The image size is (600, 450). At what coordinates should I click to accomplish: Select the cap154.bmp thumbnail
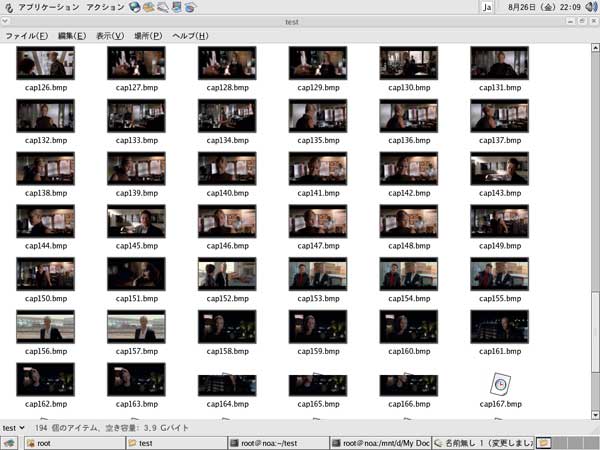tap(409, 274)
